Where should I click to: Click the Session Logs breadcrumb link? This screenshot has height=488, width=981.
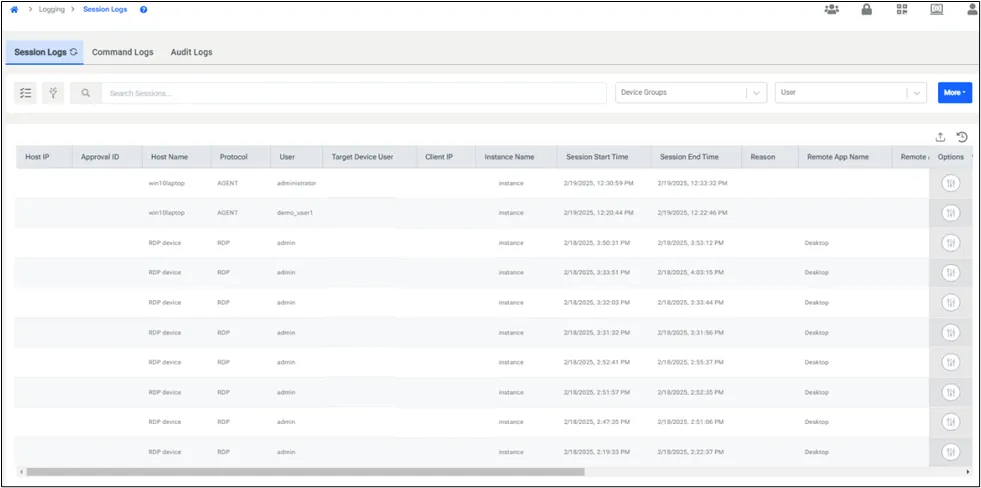click(x=105, y=9)
